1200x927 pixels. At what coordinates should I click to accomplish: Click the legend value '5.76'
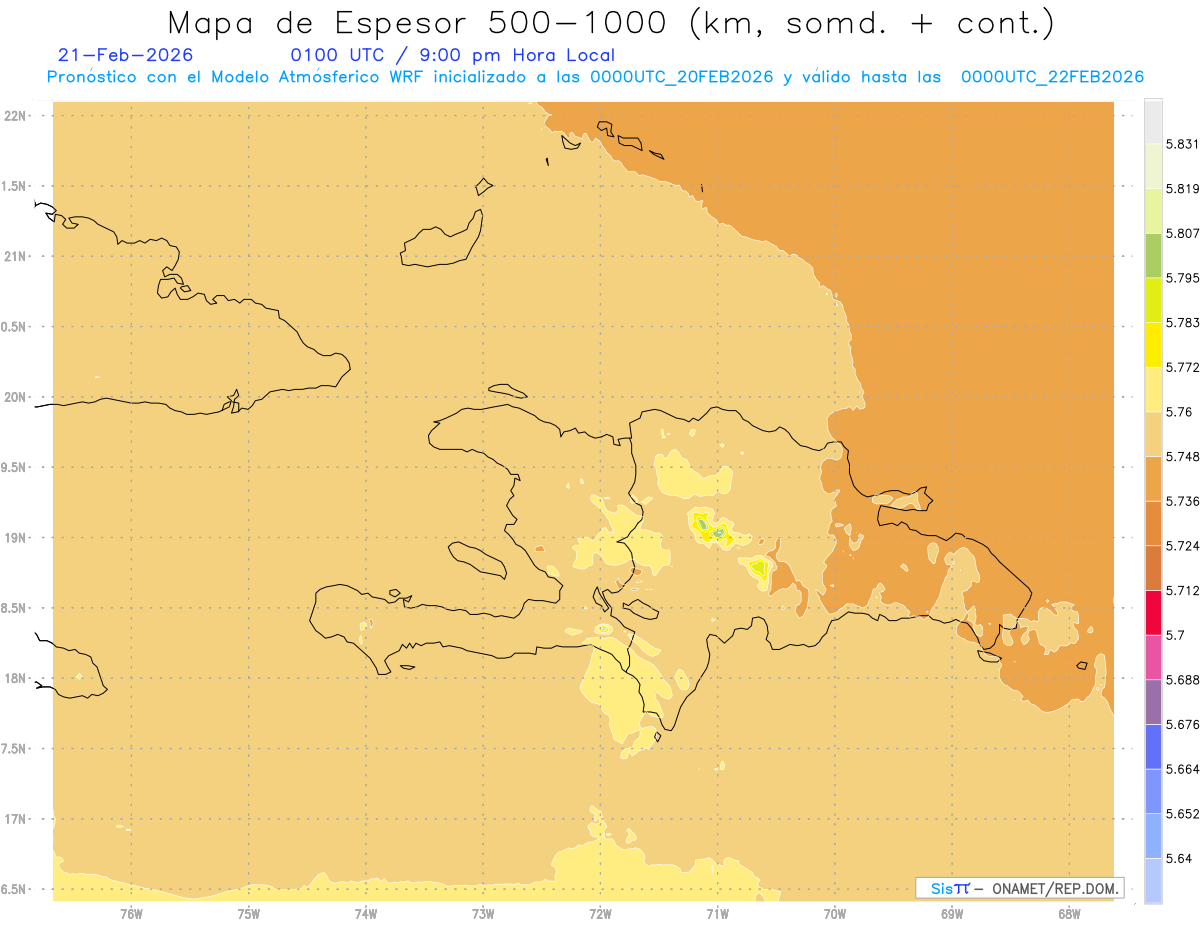point(1178,412)
